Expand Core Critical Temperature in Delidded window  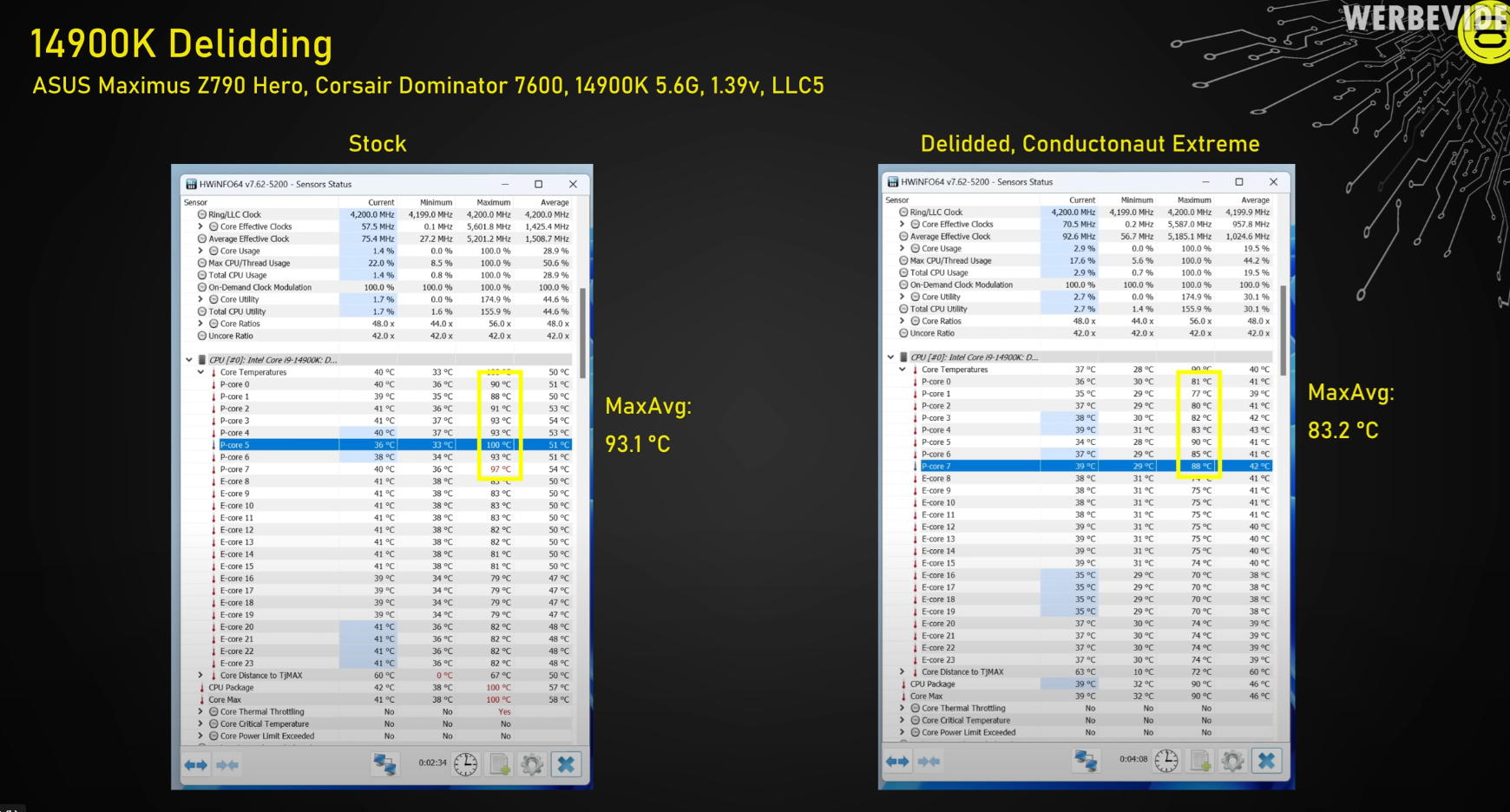902,721
